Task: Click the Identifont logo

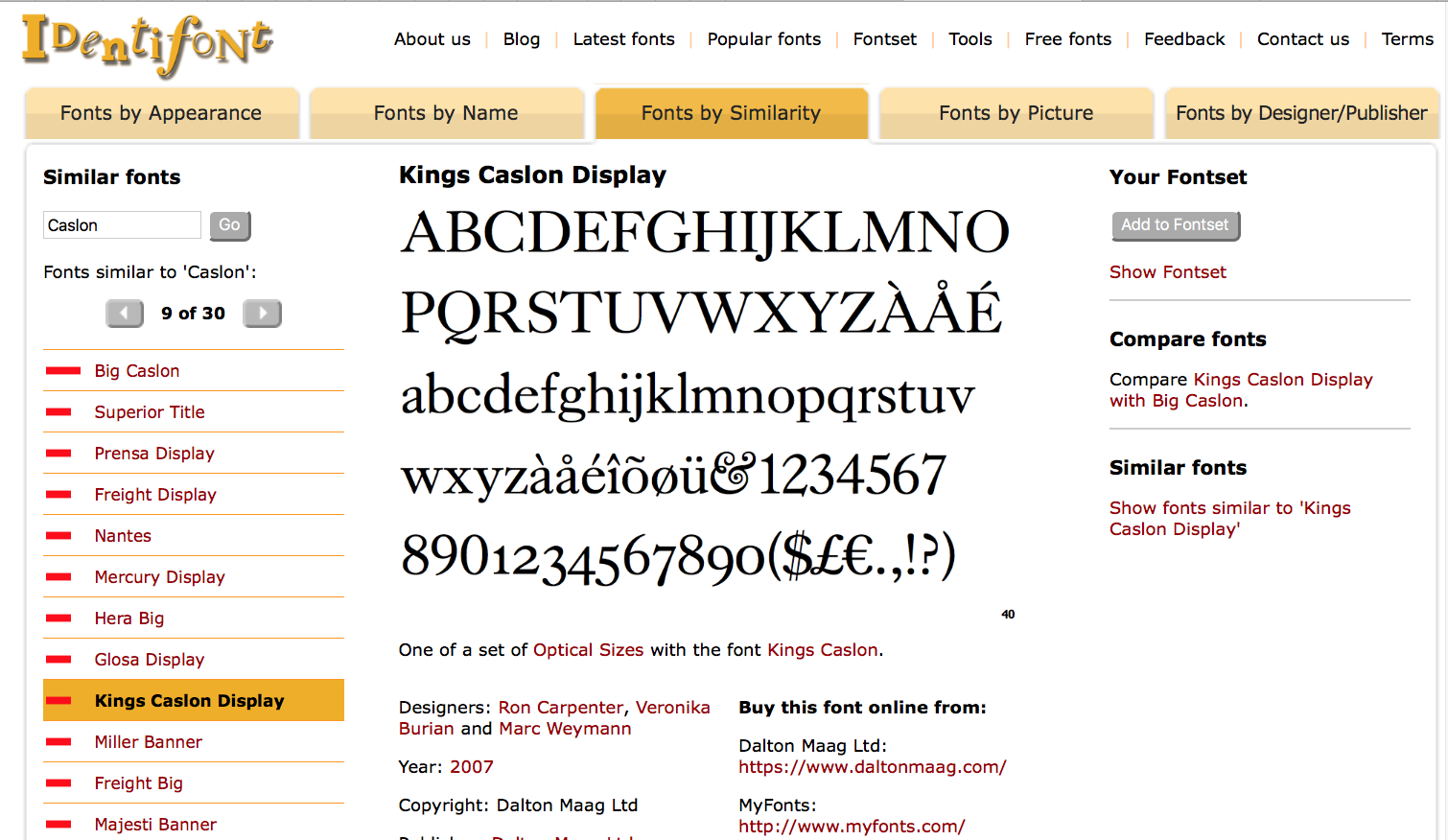Action: pos(147,43)
